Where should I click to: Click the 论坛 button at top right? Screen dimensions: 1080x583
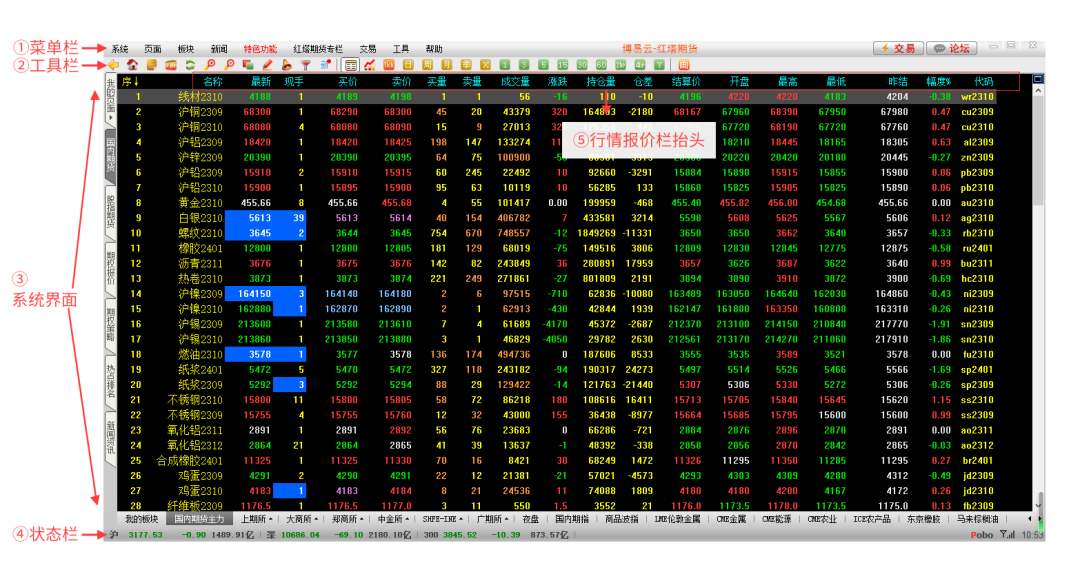951,47
